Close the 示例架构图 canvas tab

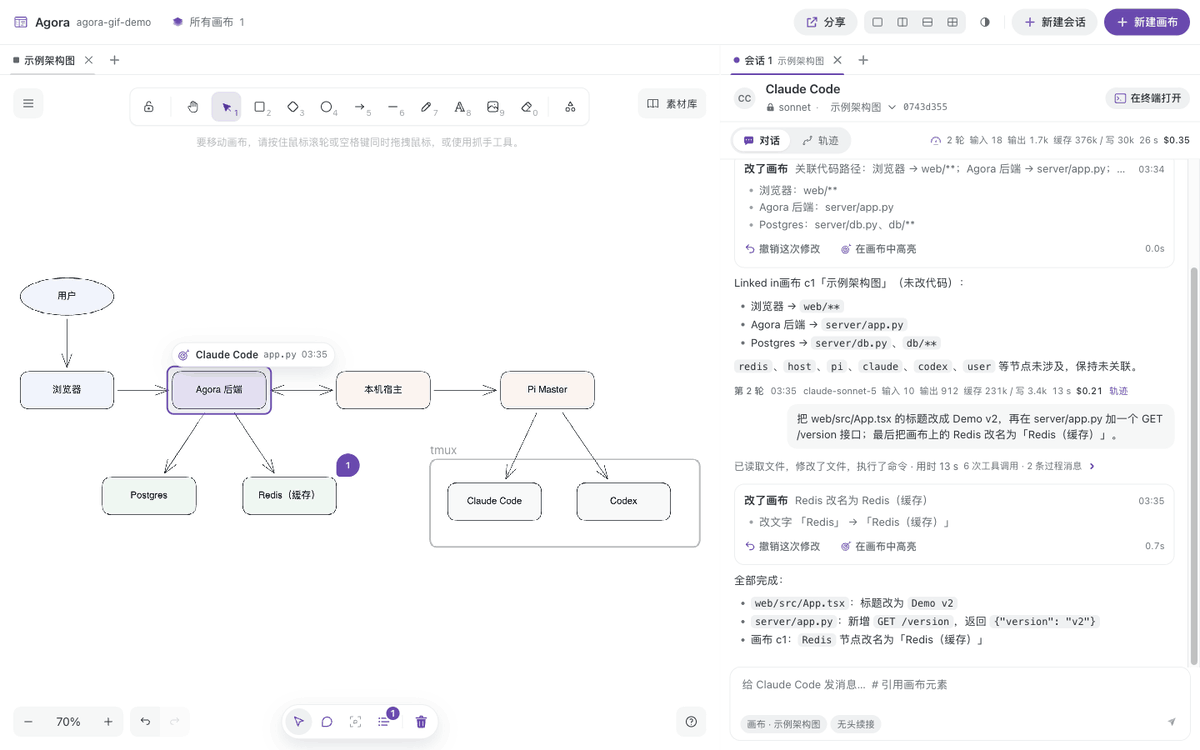[x=89, y=60]
